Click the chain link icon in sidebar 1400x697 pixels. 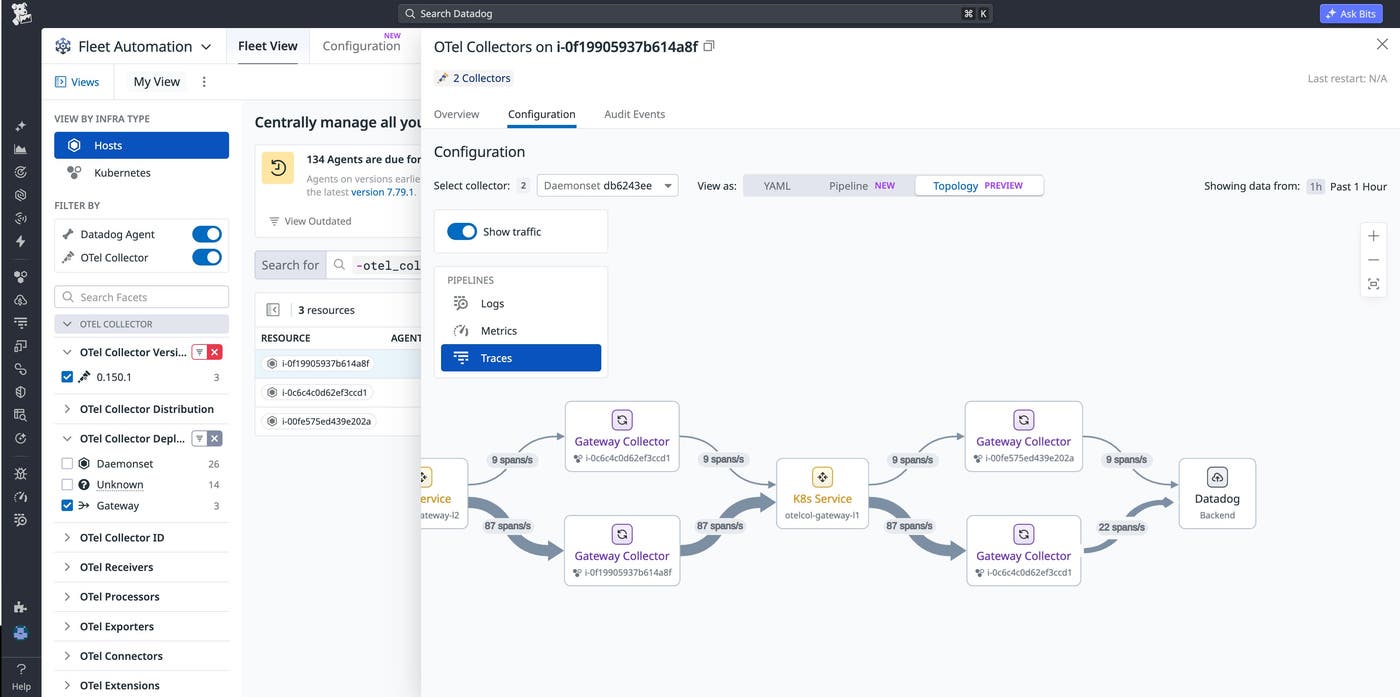point(20,369)
